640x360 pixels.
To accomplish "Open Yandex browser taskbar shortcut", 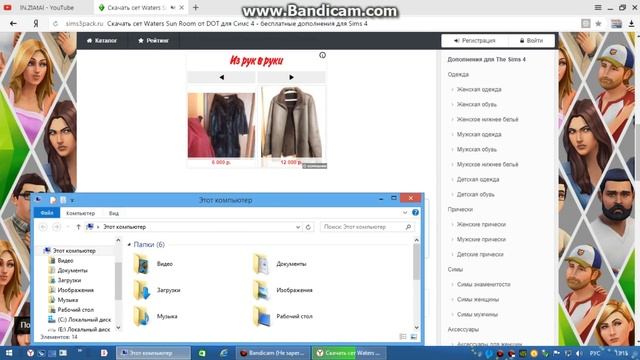I will 30,353.
